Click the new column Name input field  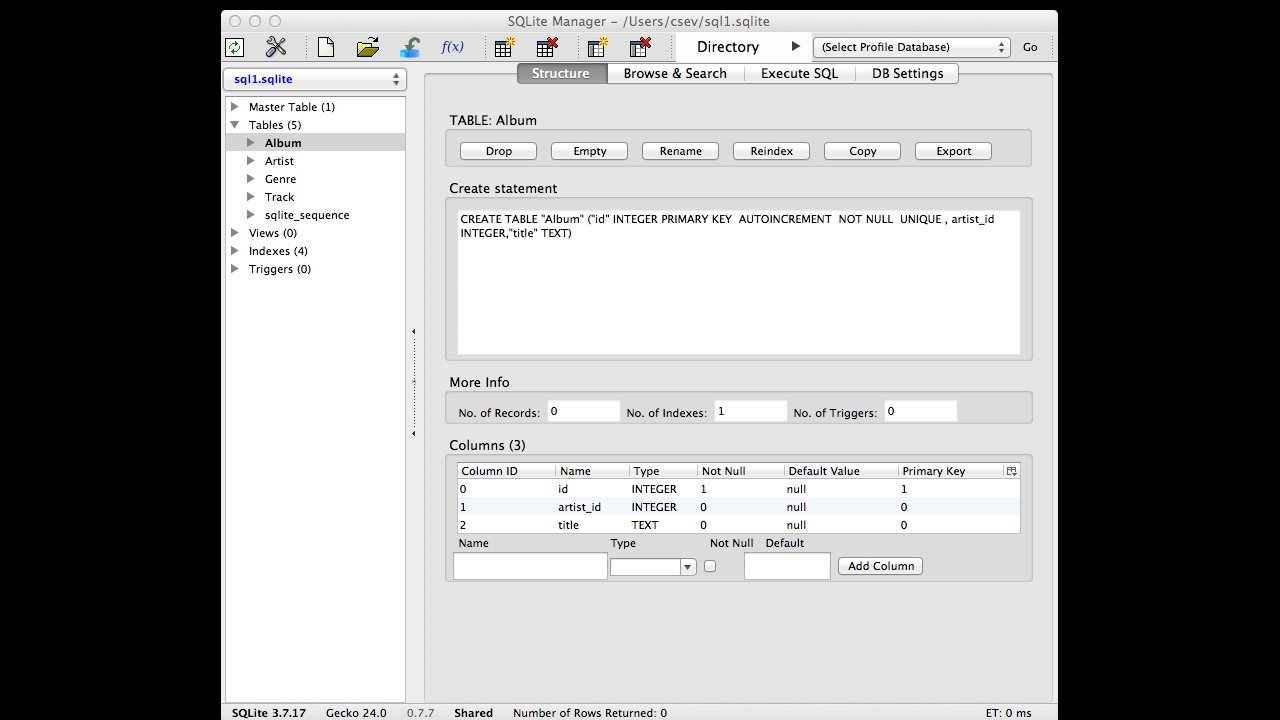coord(530,566)
